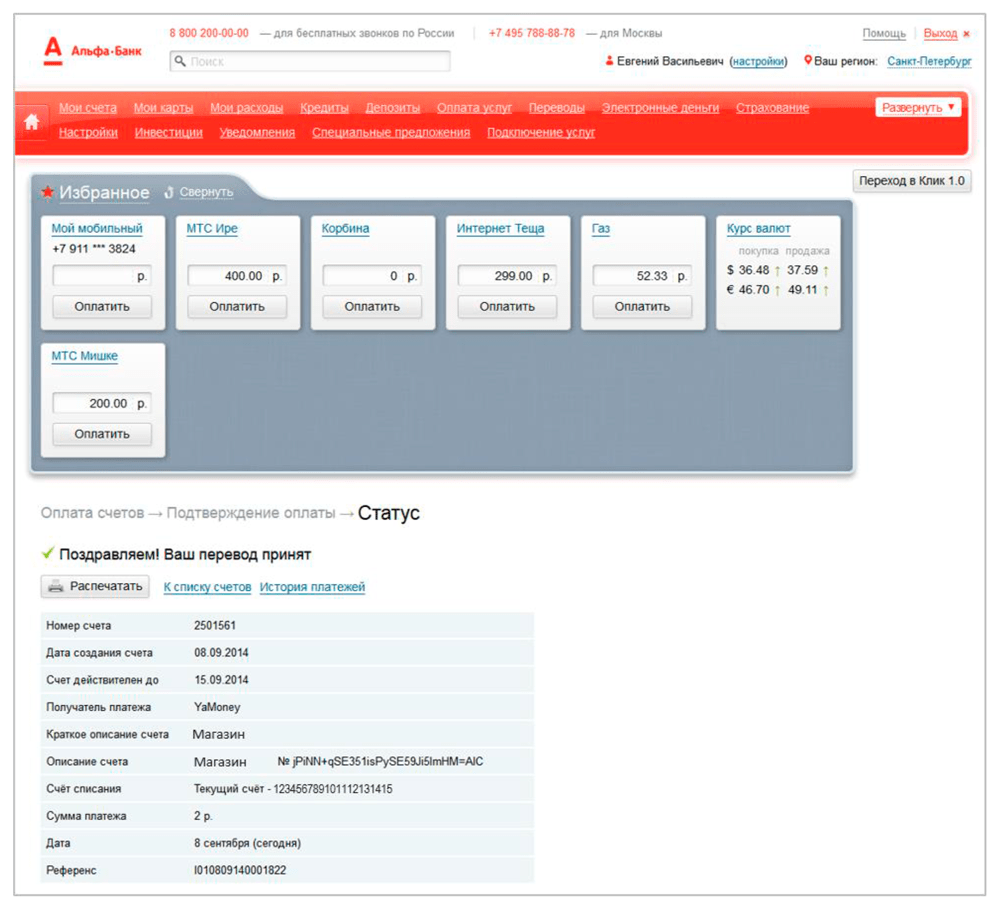The image size is (1000, 909).
Task: Open Мой мобильный favorite link
Action: (x=97, y=228)
